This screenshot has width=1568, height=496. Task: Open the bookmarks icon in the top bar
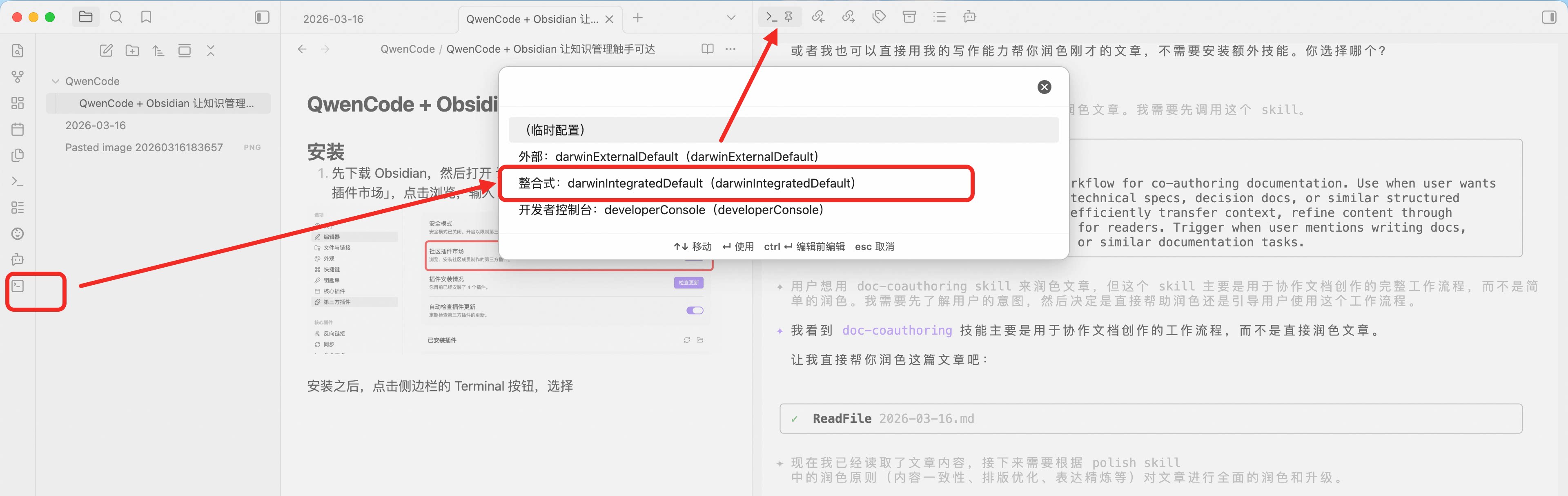146,17
